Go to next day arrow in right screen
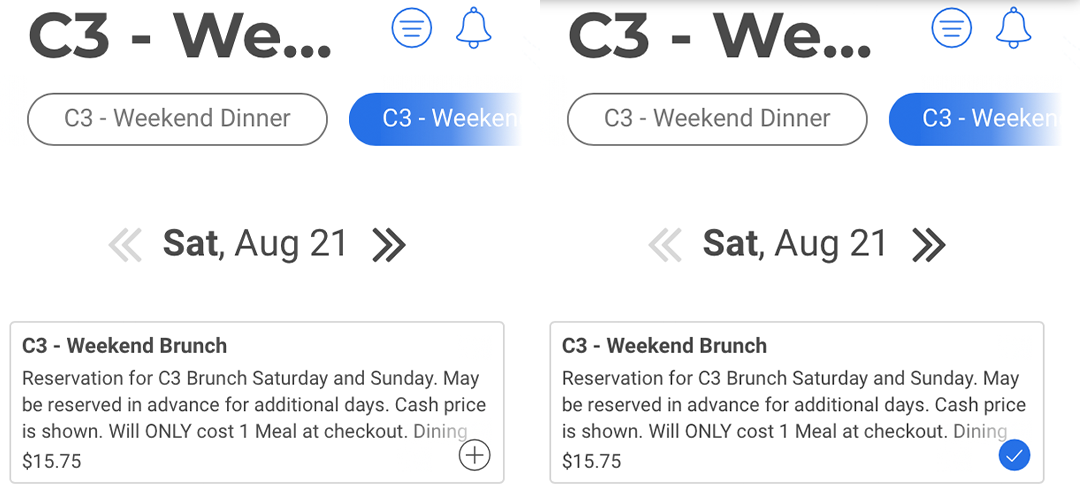The image size is (1080, 491). coord(929,245)
